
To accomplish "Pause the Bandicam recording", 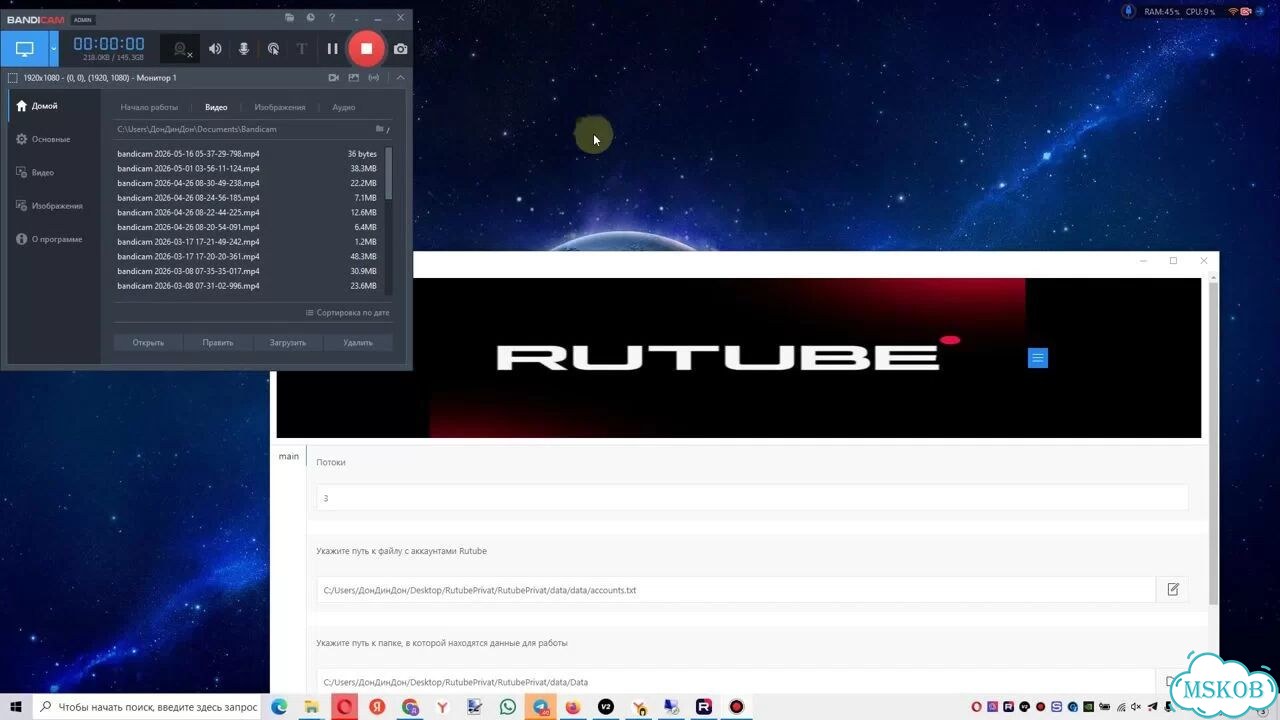I will pyautogui.click(x=332, y=49).
